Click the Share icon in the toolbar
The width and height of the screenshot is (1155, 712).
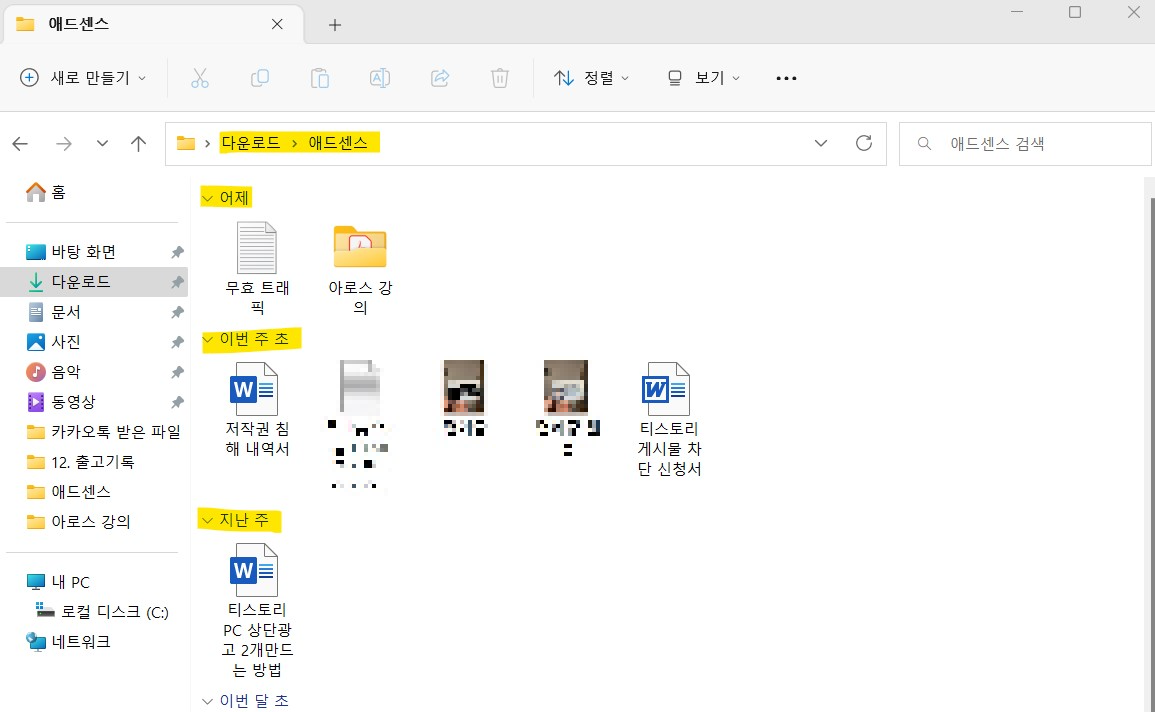coord(440,77)
